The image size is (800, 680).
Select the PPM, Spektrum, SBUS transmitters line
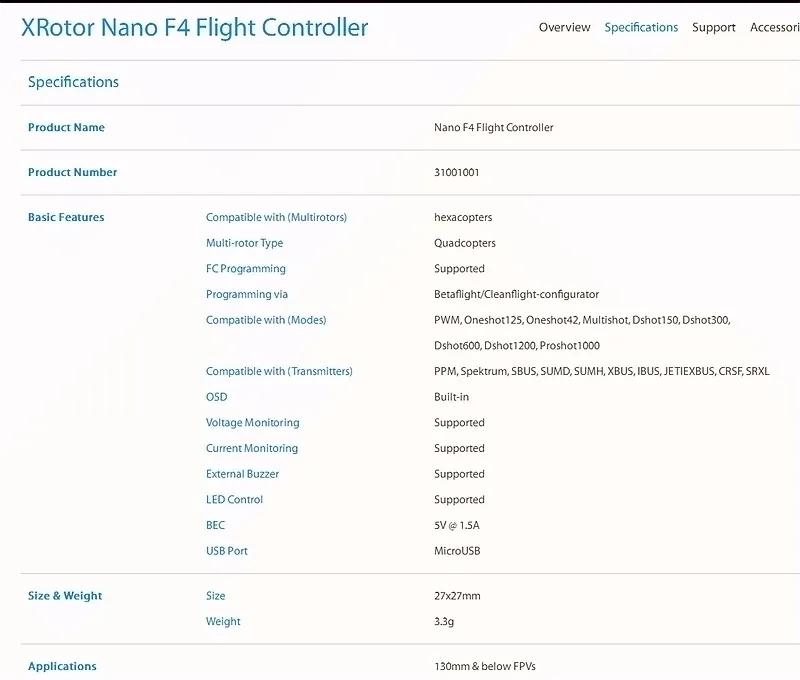[x=602, y=371]
